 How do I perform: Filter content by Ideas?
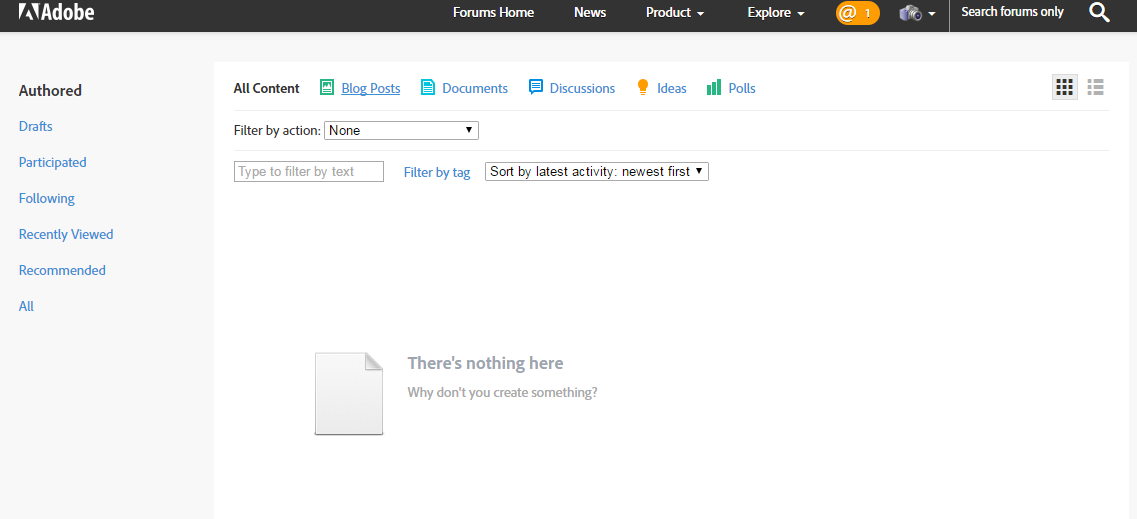click(671, 88)
